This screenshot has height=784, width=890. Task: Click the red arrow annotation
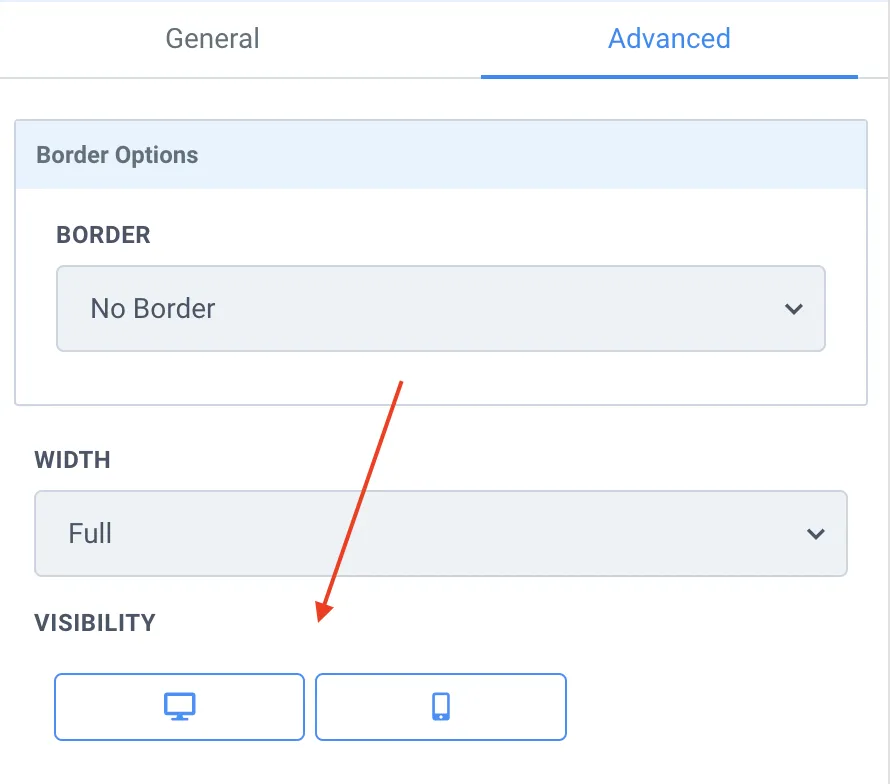[360, 500]
